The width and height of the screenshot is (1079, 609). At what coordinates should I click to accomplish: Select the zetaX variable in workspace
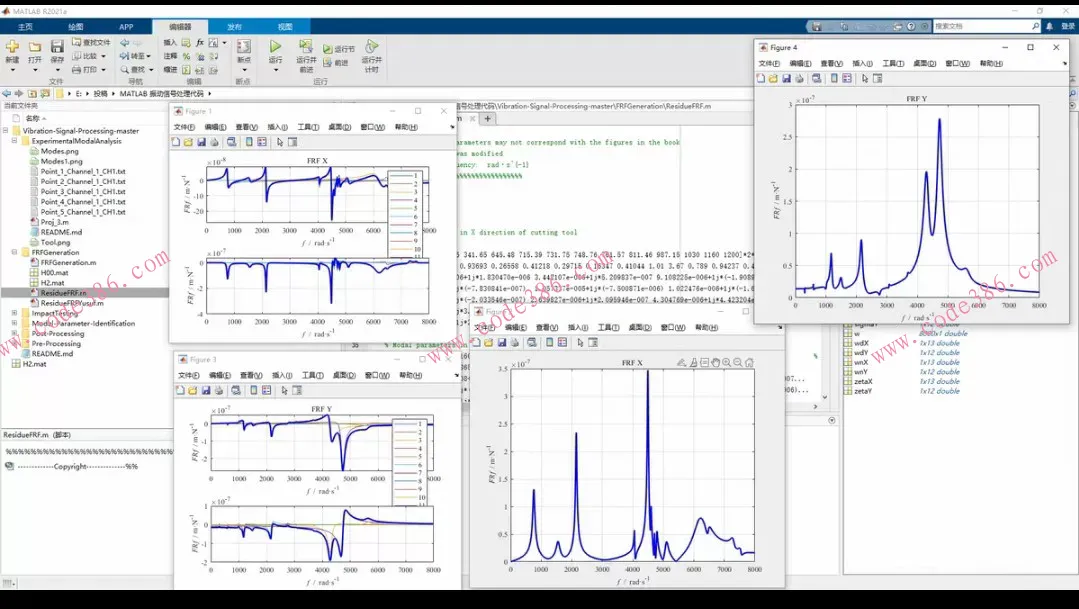865,381
